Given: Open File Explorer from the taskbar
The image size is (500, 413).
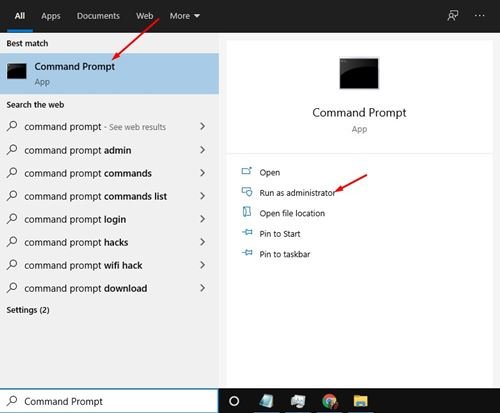Looking at the screenshot, I should click(x=360, y=401).
